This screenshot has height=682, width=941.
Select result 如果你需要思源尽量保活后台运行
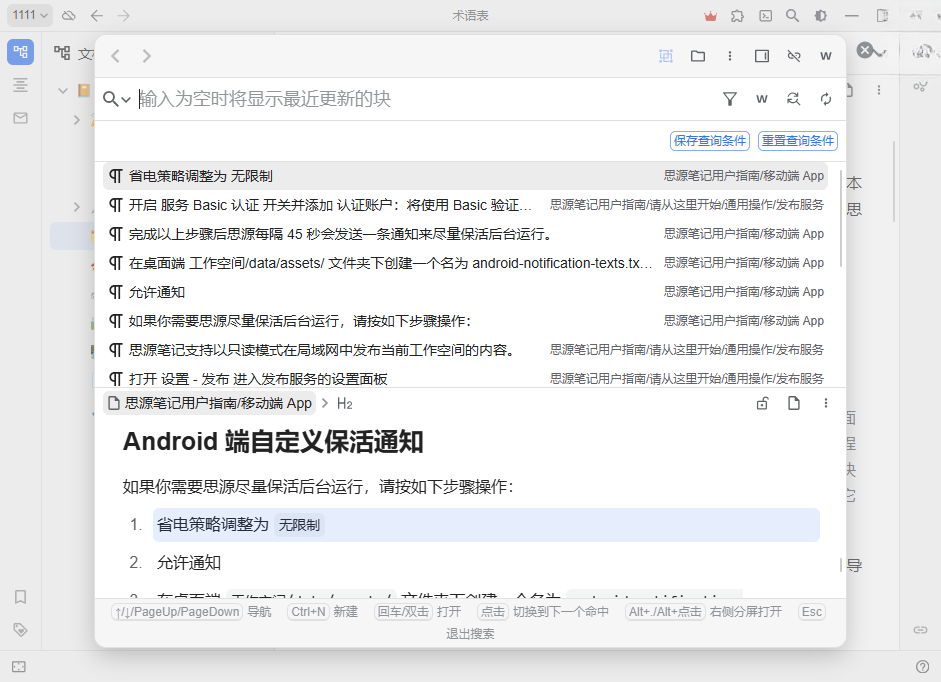465,321
